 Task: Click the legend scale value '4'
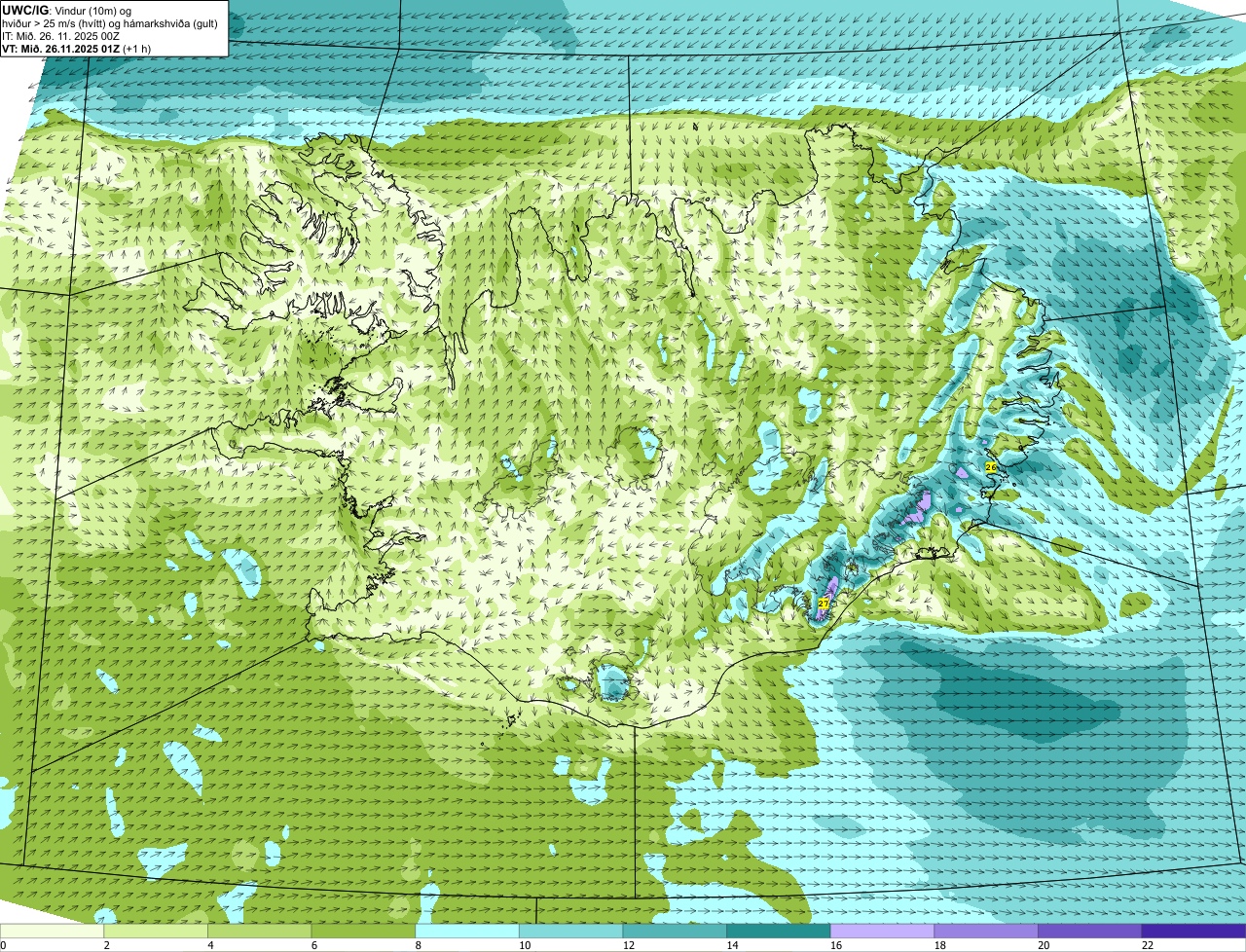tap(210, 945)
